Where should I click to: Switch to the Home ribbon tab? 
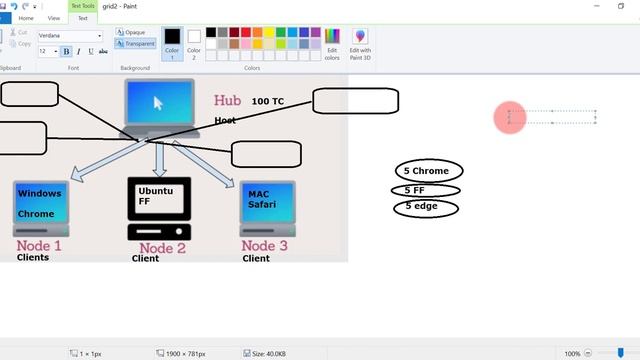(x=26, y=18)
